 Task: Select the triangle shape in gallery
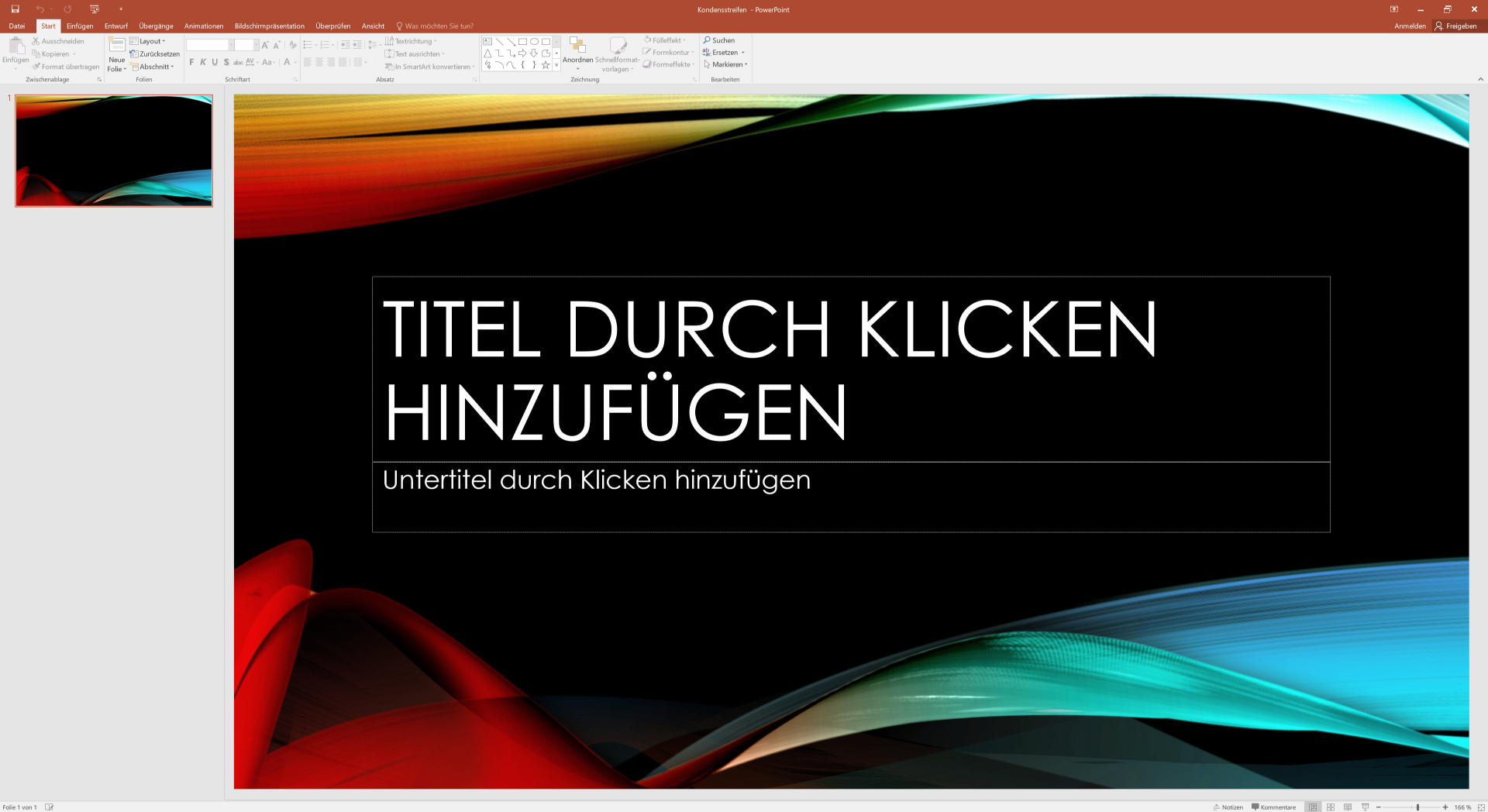[487, 53]
